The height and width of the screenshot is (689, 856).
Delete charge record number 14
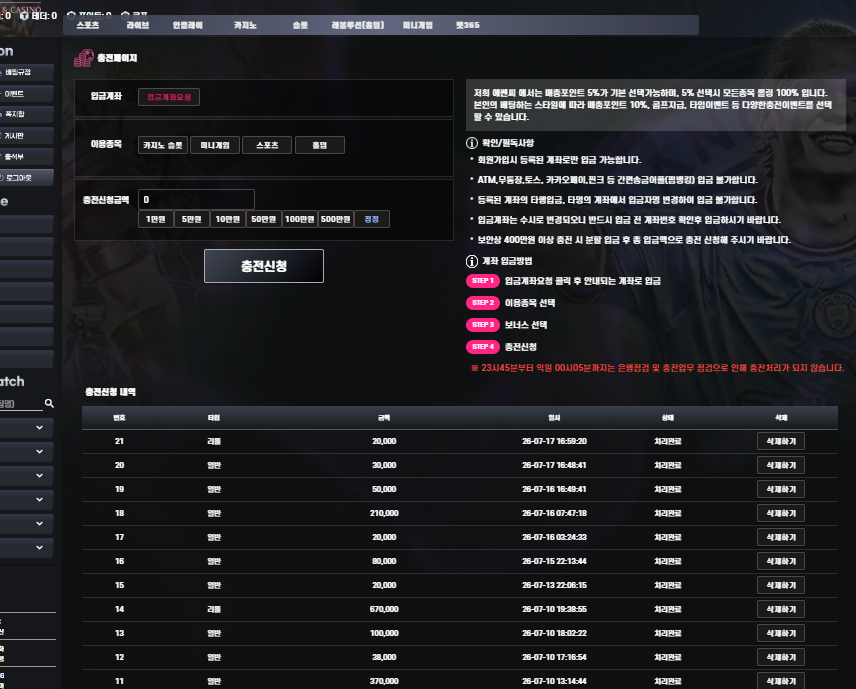781,609
